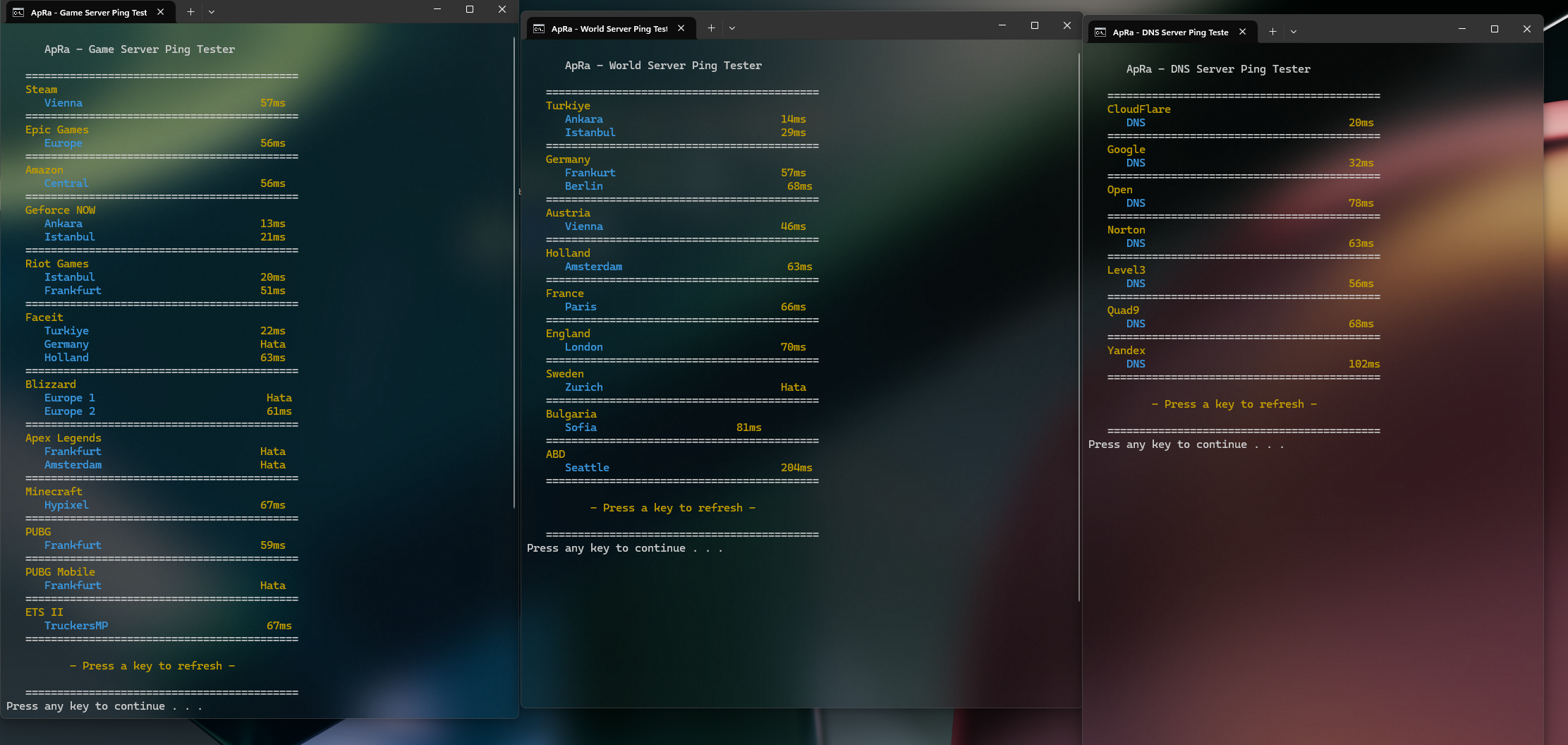
Task: Close the Game Server window
Action: 502,9
